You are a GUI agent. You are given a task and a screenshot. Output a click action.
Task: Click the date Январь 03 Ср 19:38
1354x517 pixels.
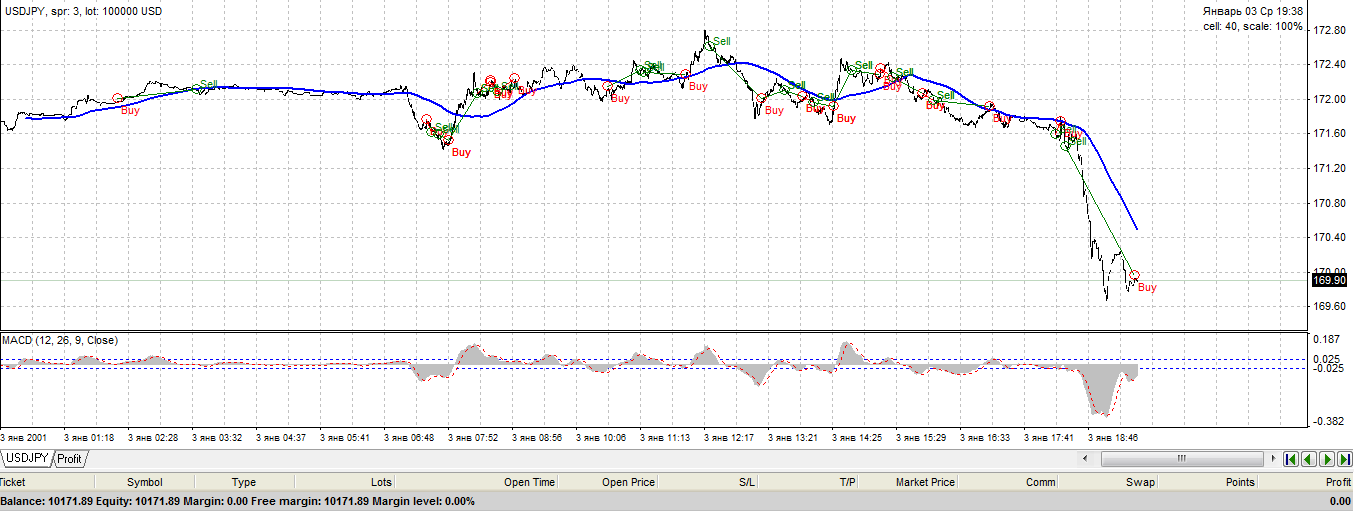(1252, 11)
